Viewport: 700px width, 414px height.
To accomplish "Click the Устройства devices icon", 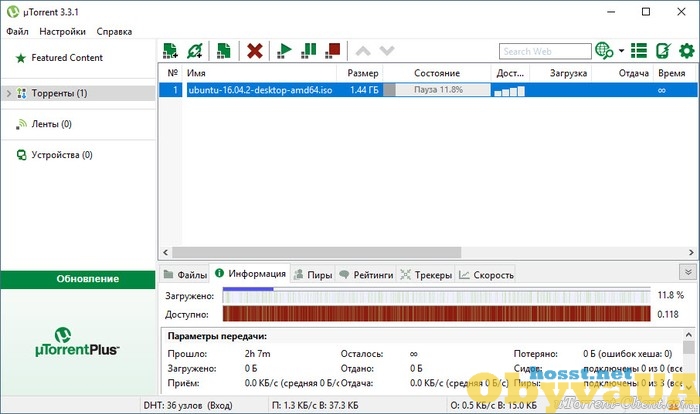I will (x=21, y=155).
